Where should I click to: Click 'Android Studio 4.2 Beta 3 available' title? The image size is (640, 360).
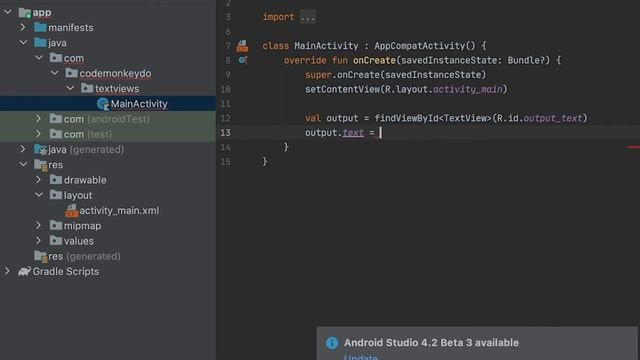[x=431, y=343]
